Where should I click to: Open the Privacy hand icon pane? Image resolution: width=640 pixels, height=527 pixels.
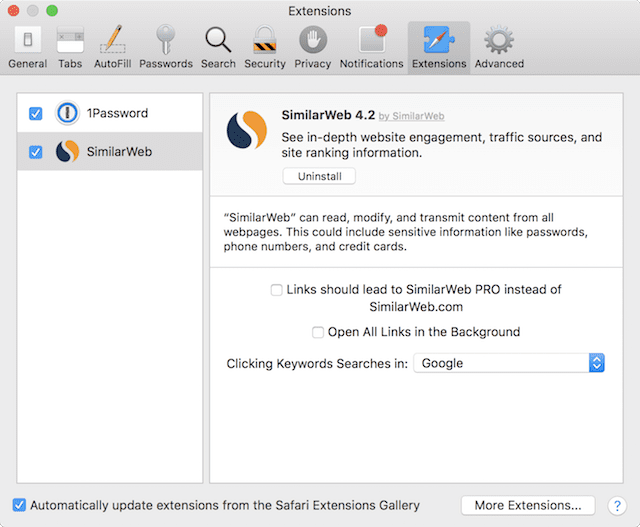(x=312, y=46)
